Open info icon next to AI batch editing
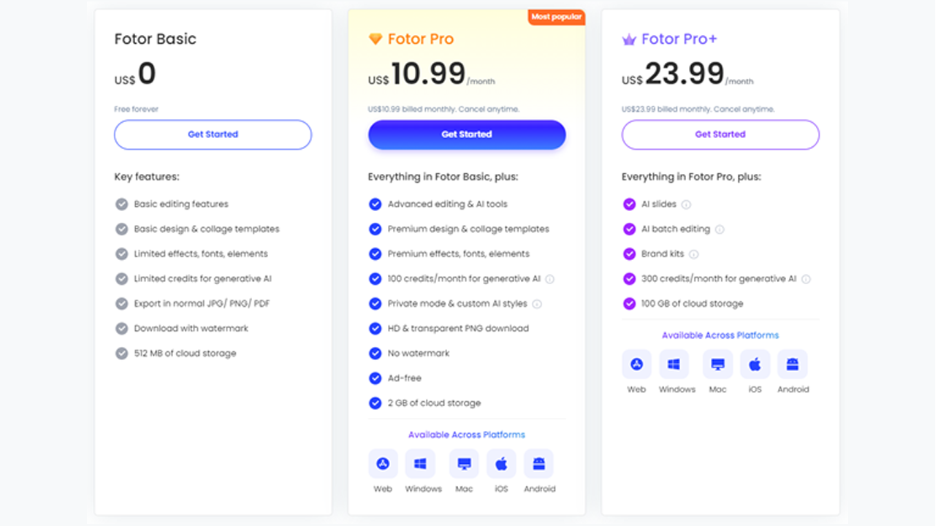Screen dimensions: 936x526 pos(720,229)
